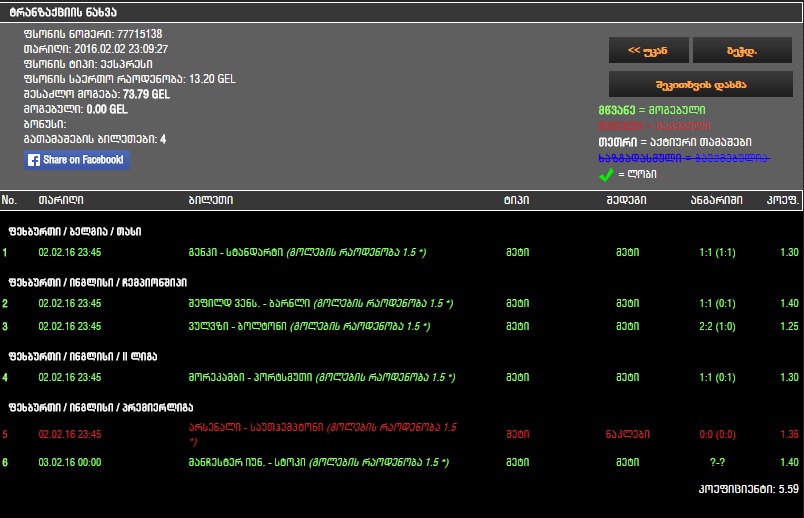Share the bet slip on Facebook

77,160
